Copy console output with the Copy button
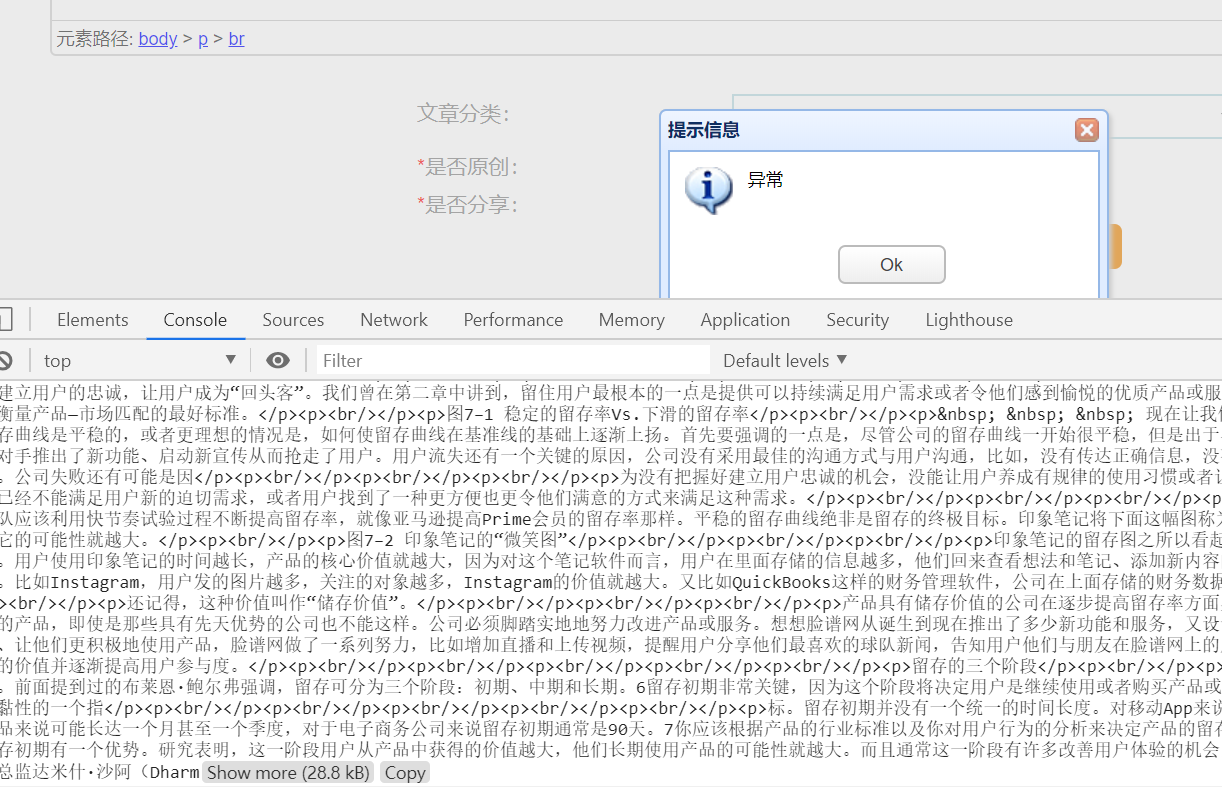Image resolution: width=1222 pixels, height=787 pixels. click(404, 772)
